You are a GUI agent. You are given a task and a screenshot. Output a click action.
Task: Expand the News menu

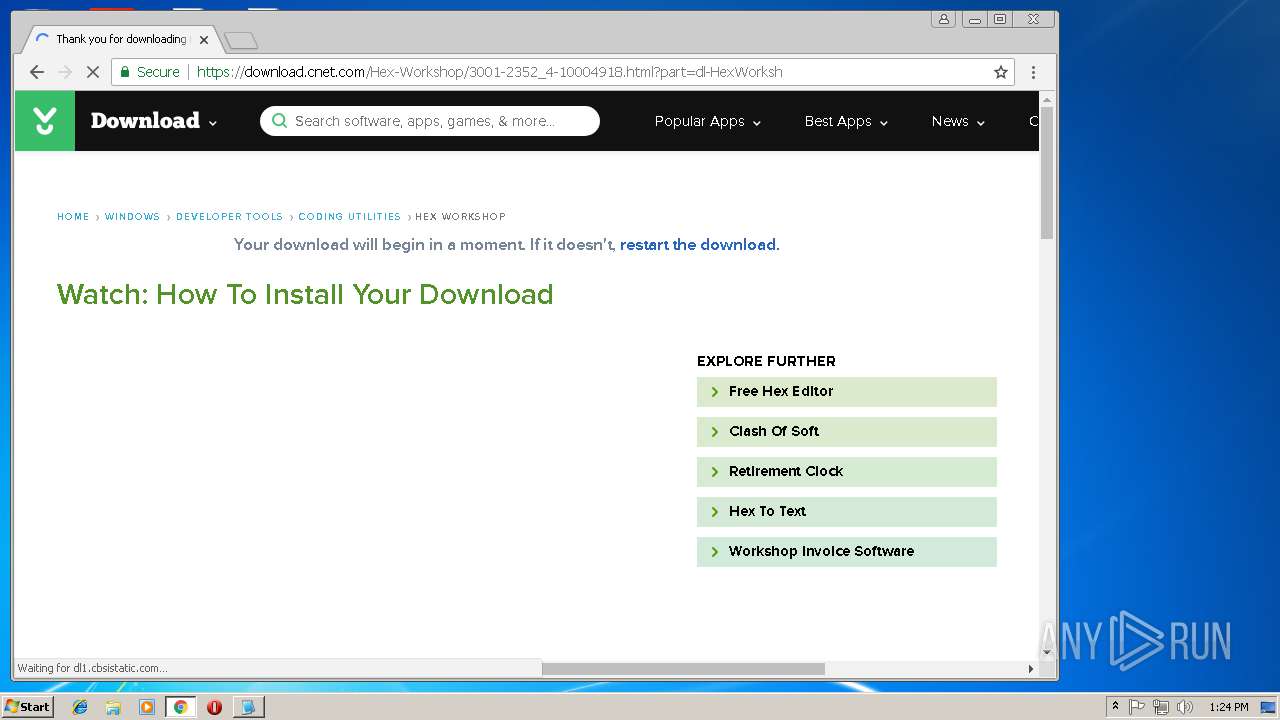point(958,121)
